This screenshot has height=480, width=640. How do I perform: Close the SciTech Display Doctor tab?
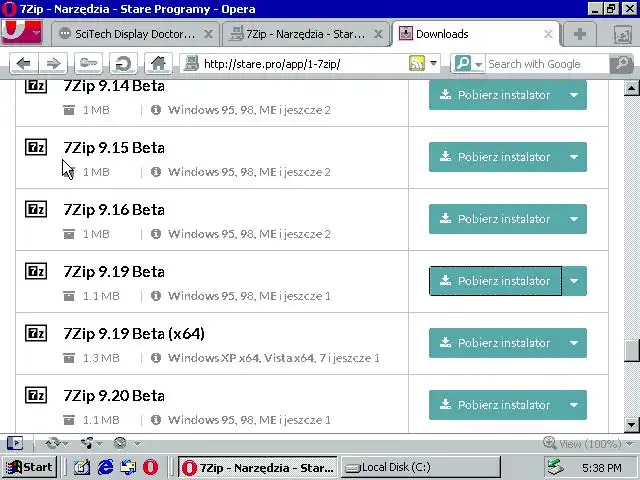(209, 34)
